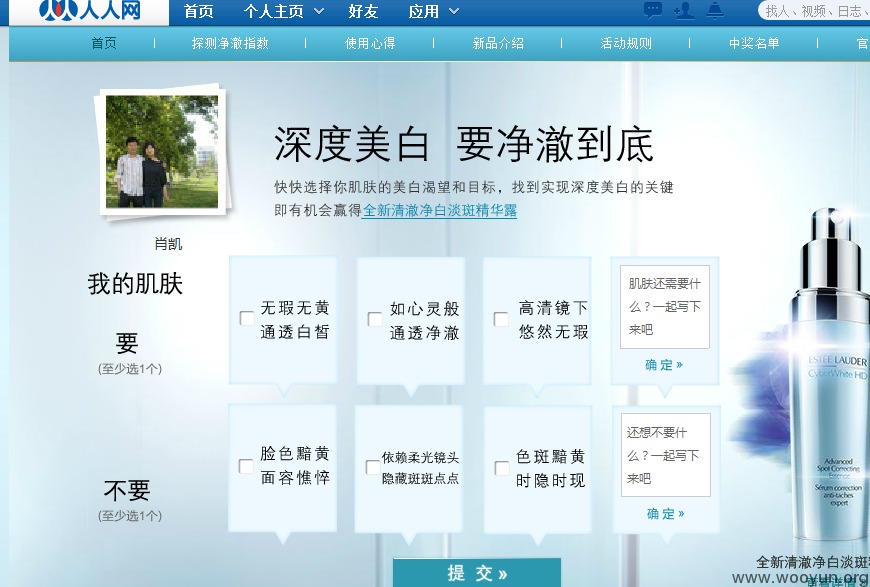Image resolution: width=870 pixels, height=587 pixels.
Task: Open the 好友 menu item
Action: (363, 11)
